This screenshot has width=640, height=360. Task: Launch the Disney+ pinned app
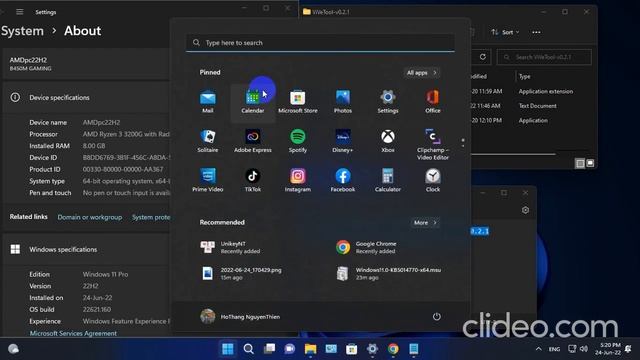coord(342,141)
